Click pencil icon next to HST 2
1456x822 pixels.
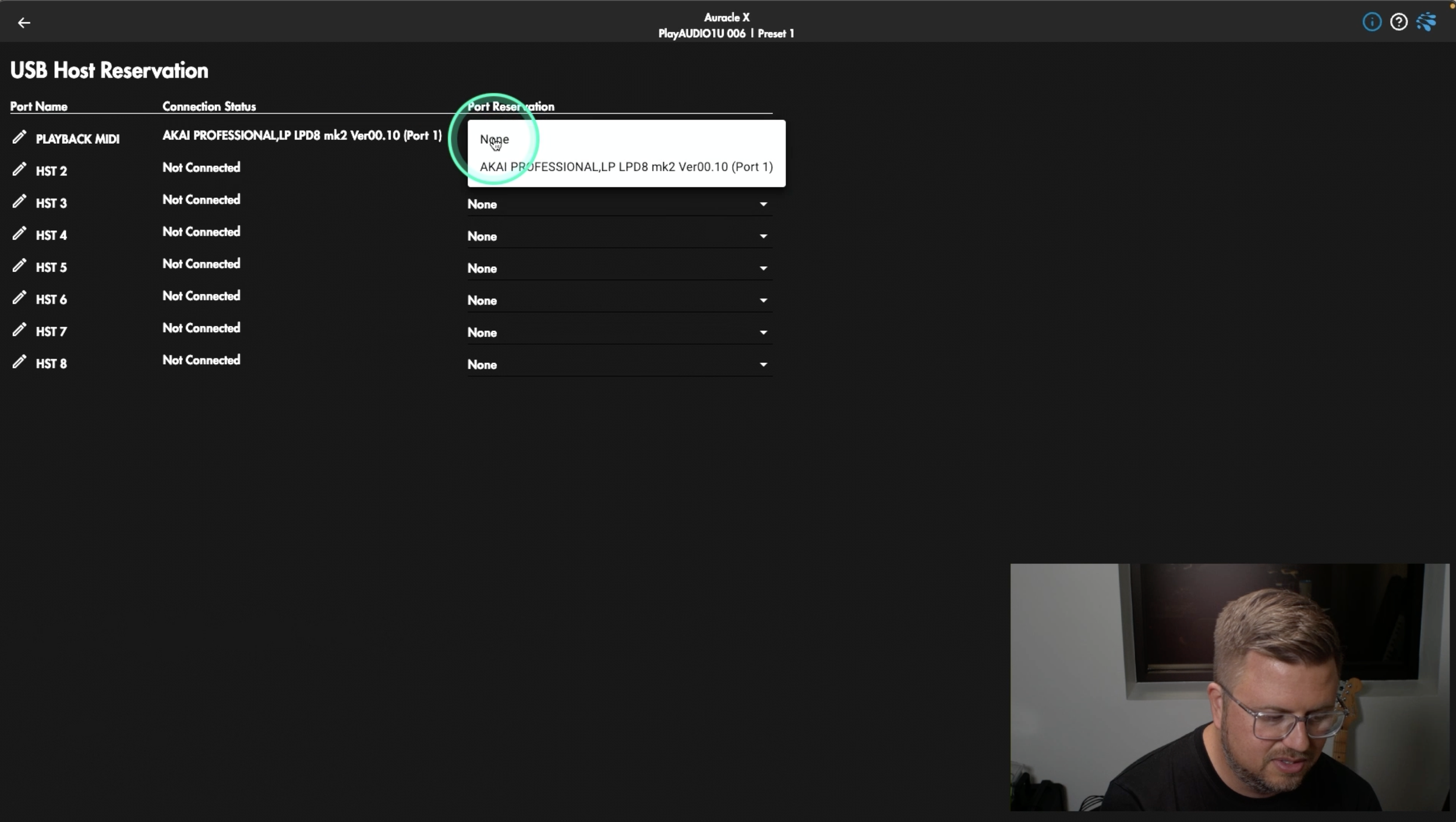tap(19, 170)
